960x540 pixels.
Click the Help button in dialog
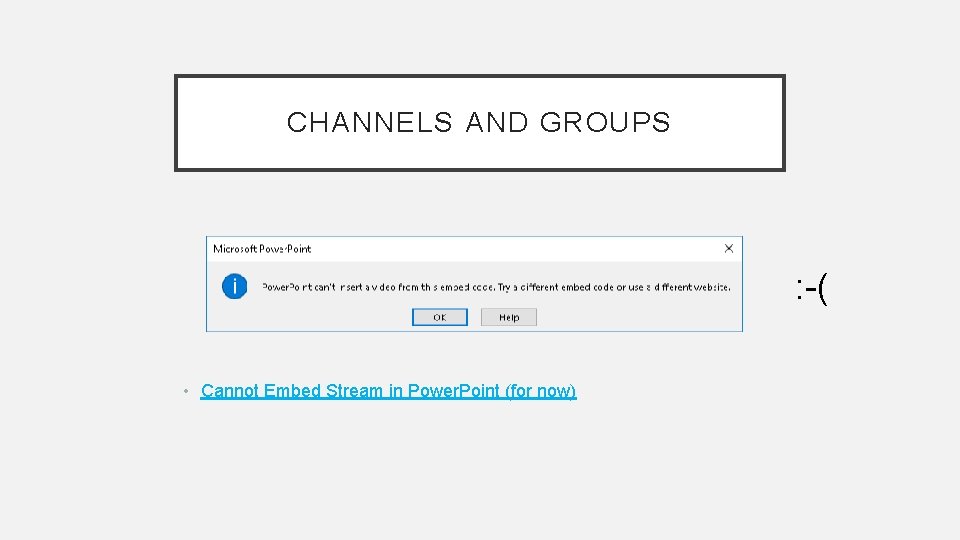pyautogui.click(x=509, y=317)
